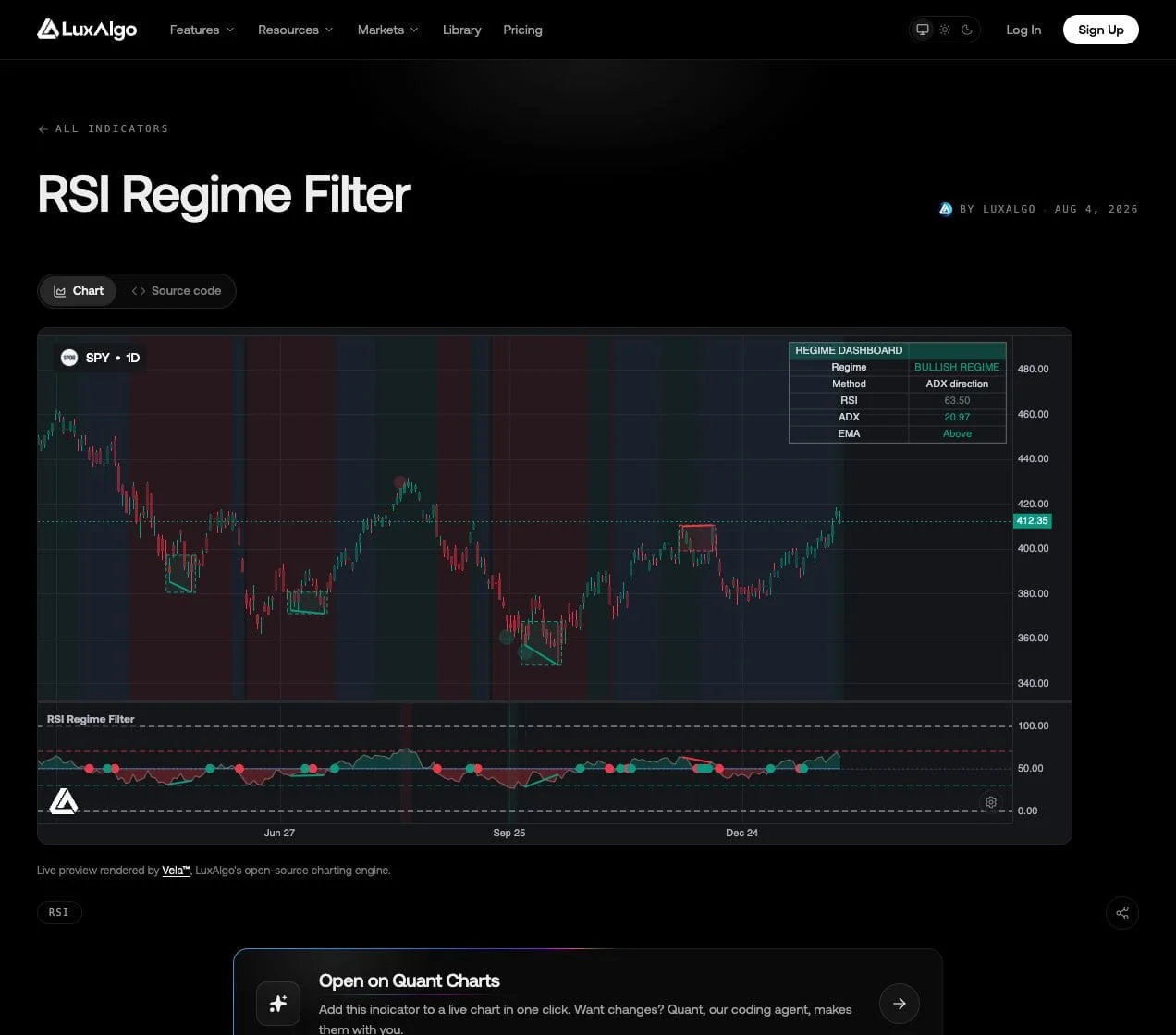Click the LuxAlgo author avatar icon
Viewport: 1176px width, 1035px height.
tap(945, 209)
